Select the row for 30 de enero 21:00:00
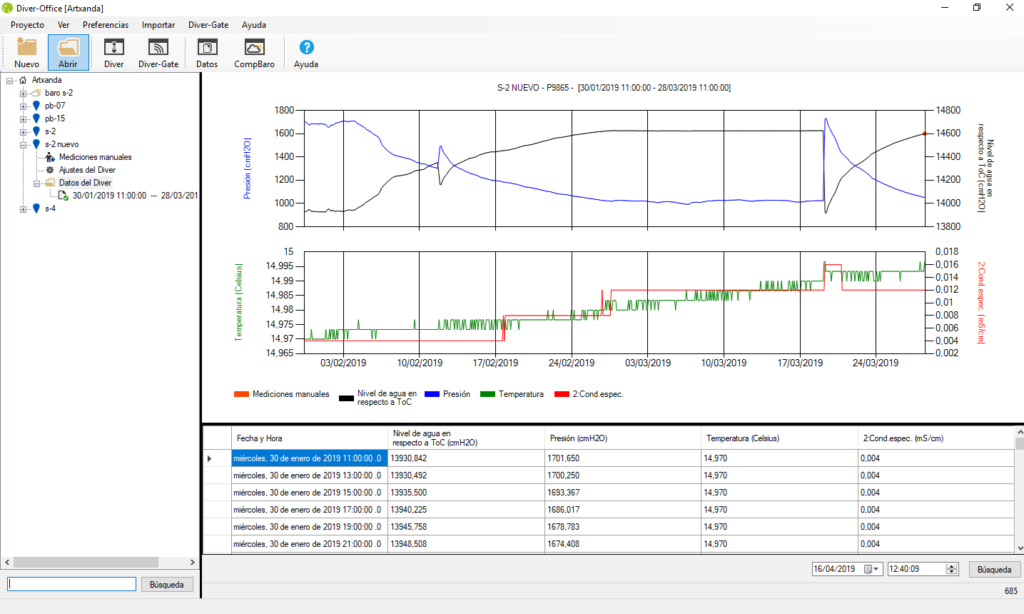 click(x=609, y=544)
